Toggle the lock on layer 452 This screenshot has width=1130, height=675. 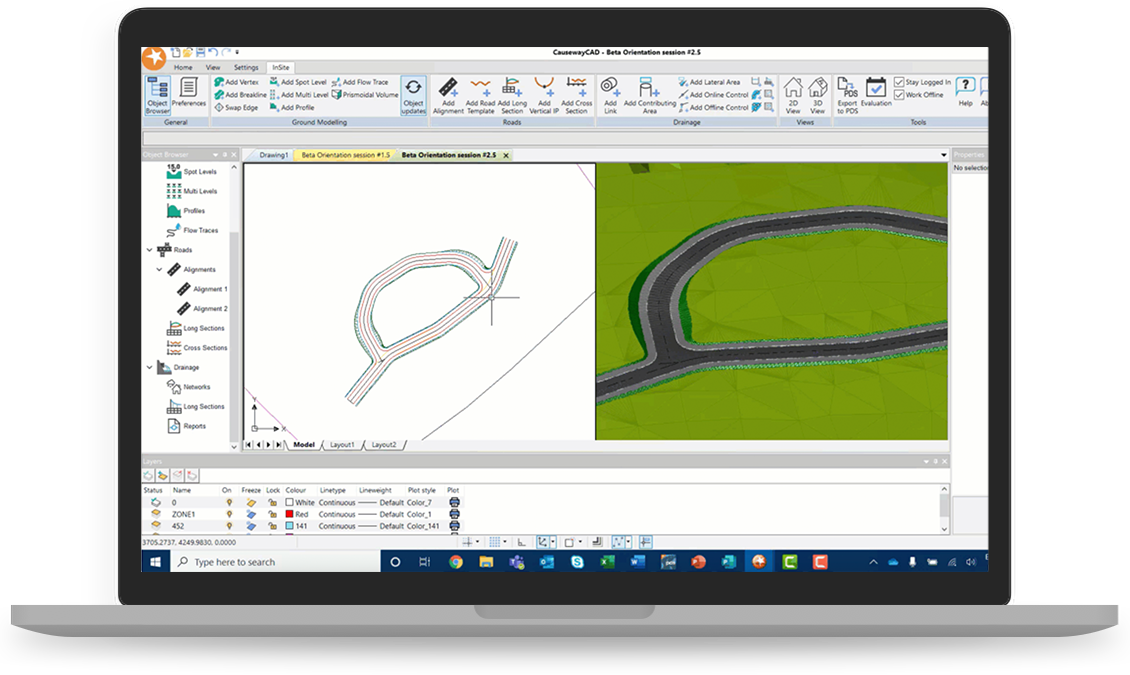(273, 527)
